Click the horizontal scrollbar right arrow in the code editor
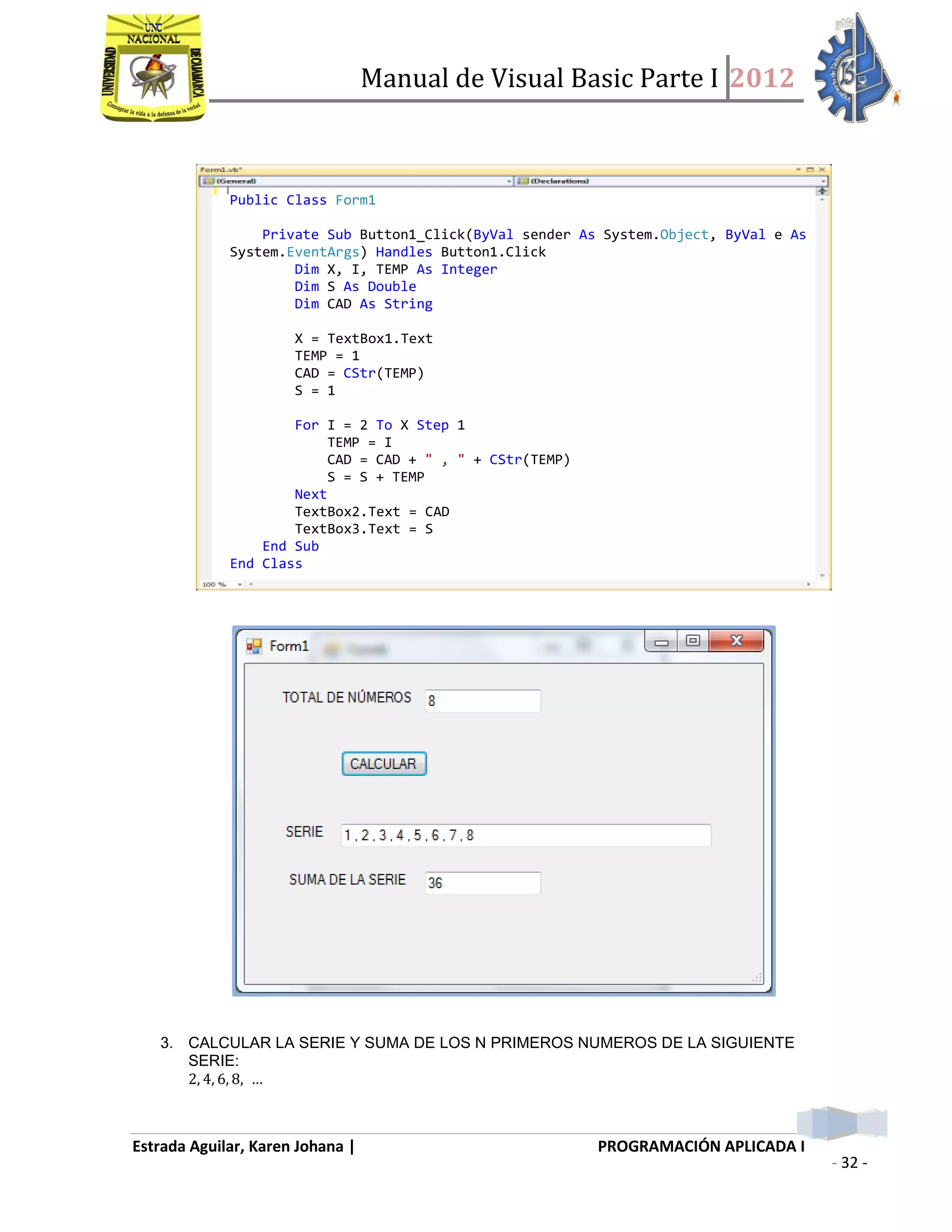Viewport: 952px width, 1232px height. pyautogui.click(x=809, y=584)
